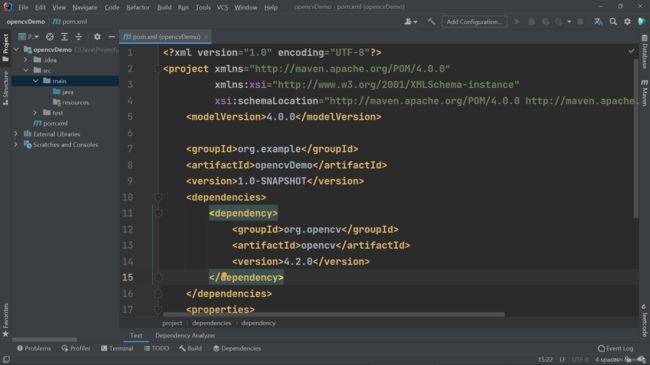Collapse the main folder node
The width and height of the screenshot is (650, 365).
click(36, 81)
